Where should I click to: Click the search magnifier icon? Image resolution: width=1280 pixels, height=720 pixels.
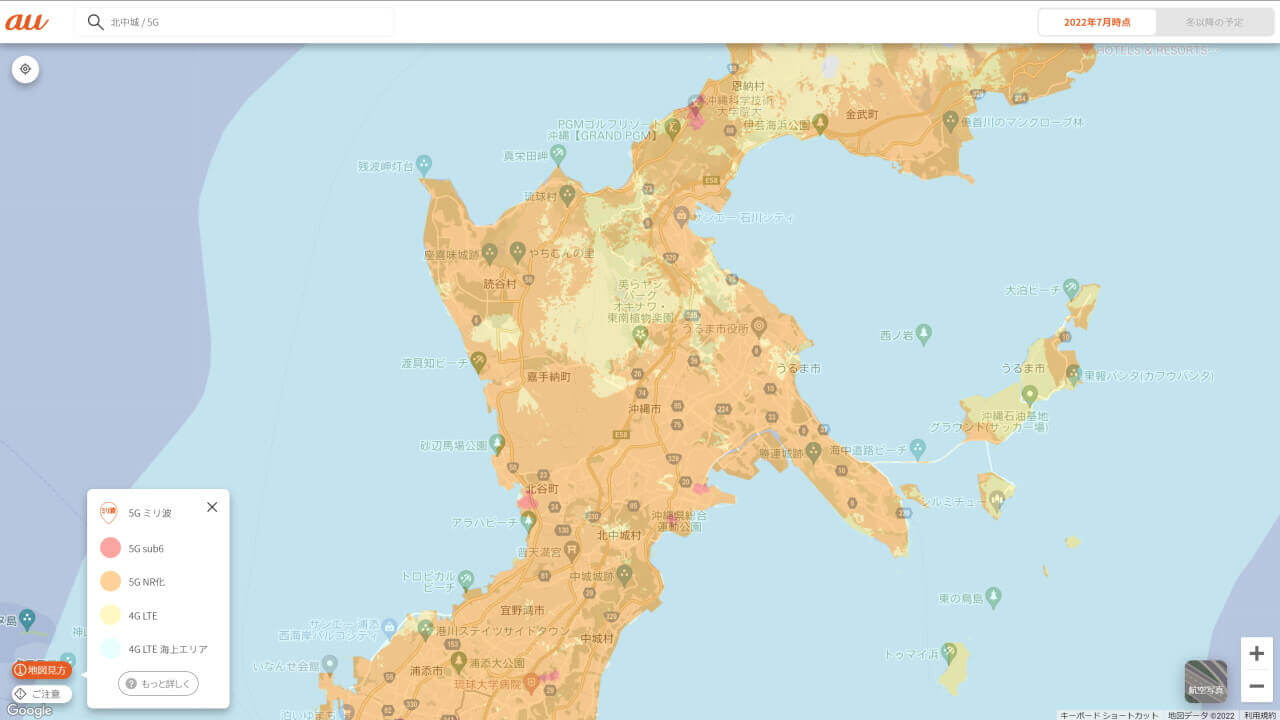tap(95, 22)
